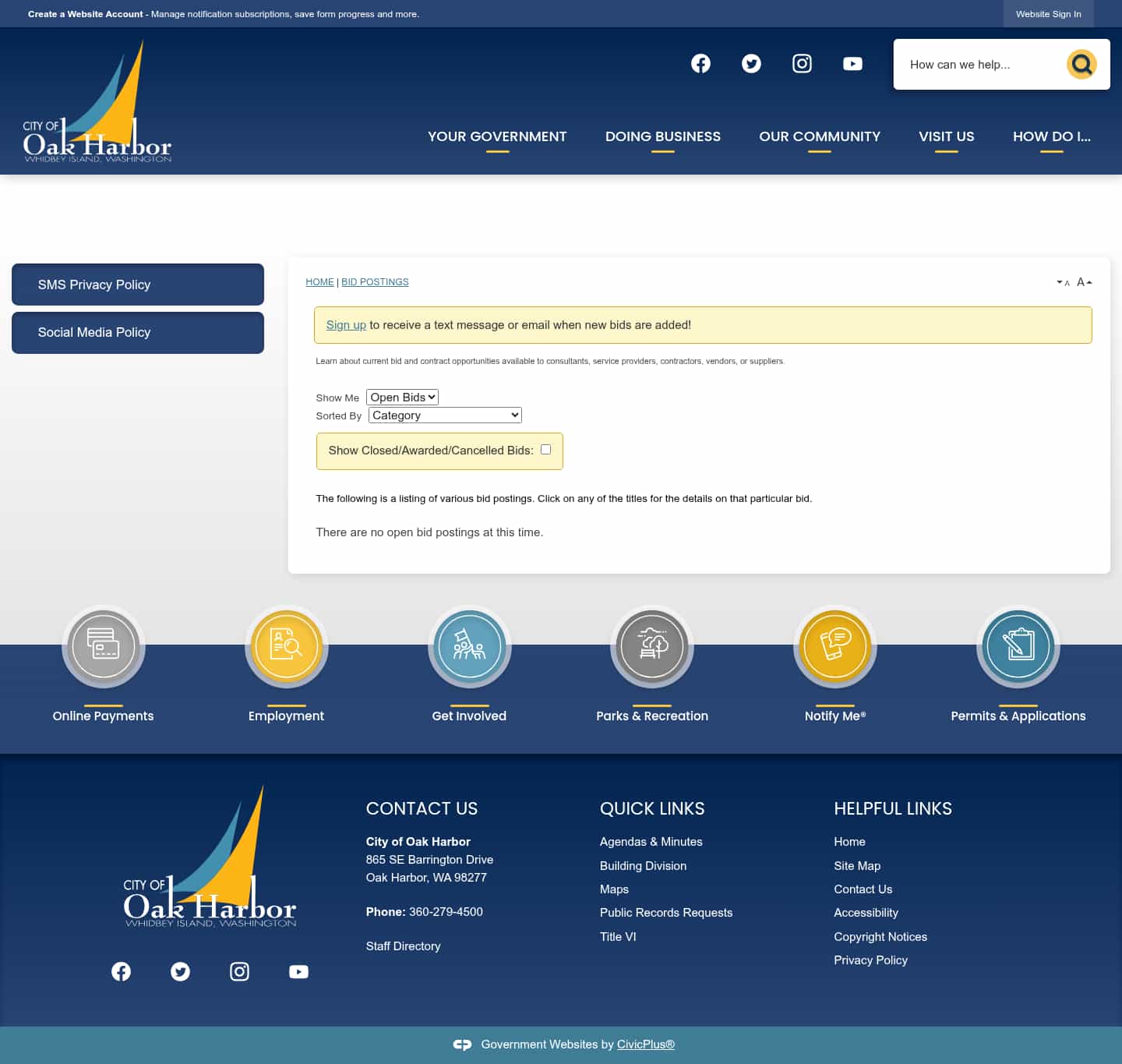
Task: Click the Parks & Recreation label link
Action: 652,716
